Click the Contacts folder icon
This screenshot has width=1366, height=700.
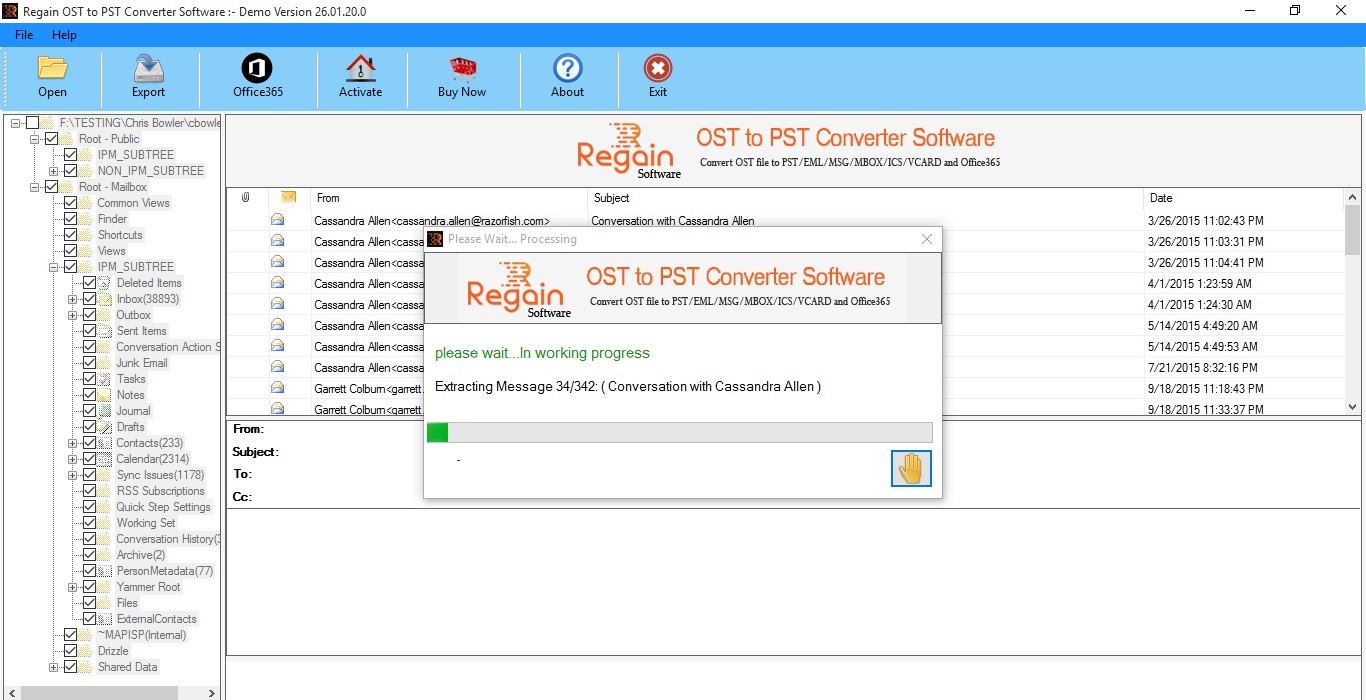104,443
